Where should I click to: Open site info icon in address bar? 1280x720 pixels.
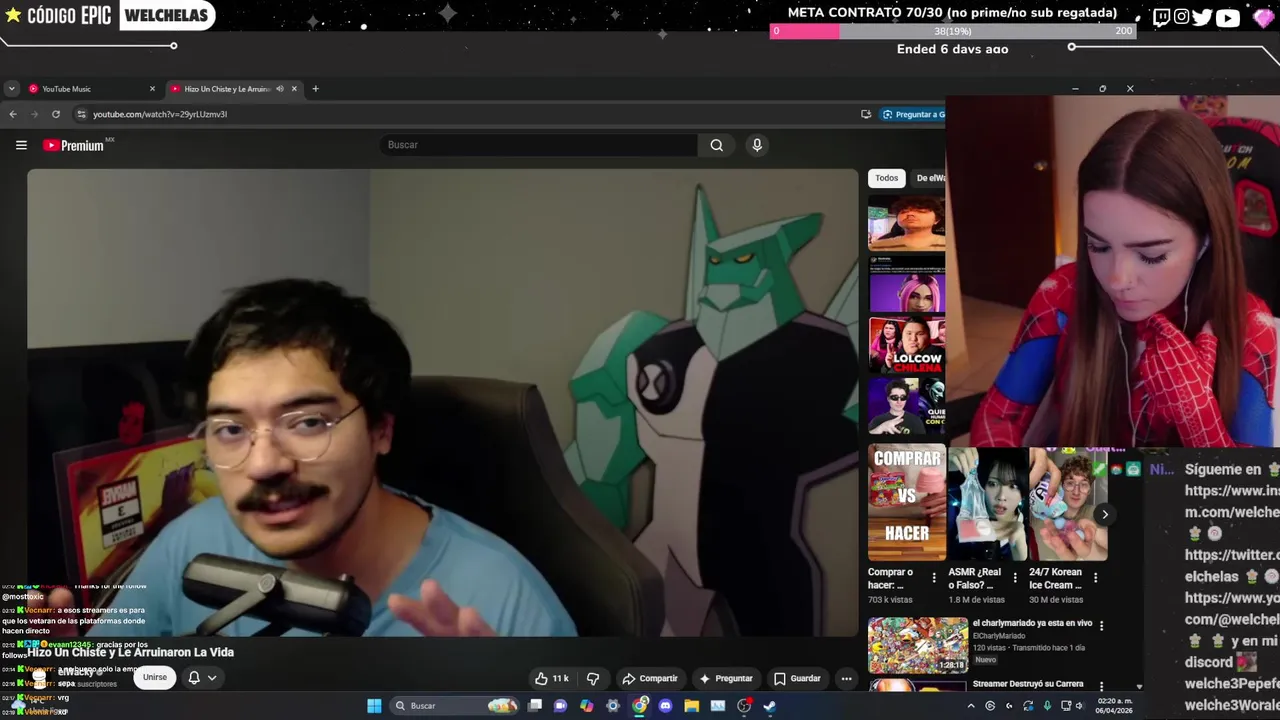tap(81, 114)
